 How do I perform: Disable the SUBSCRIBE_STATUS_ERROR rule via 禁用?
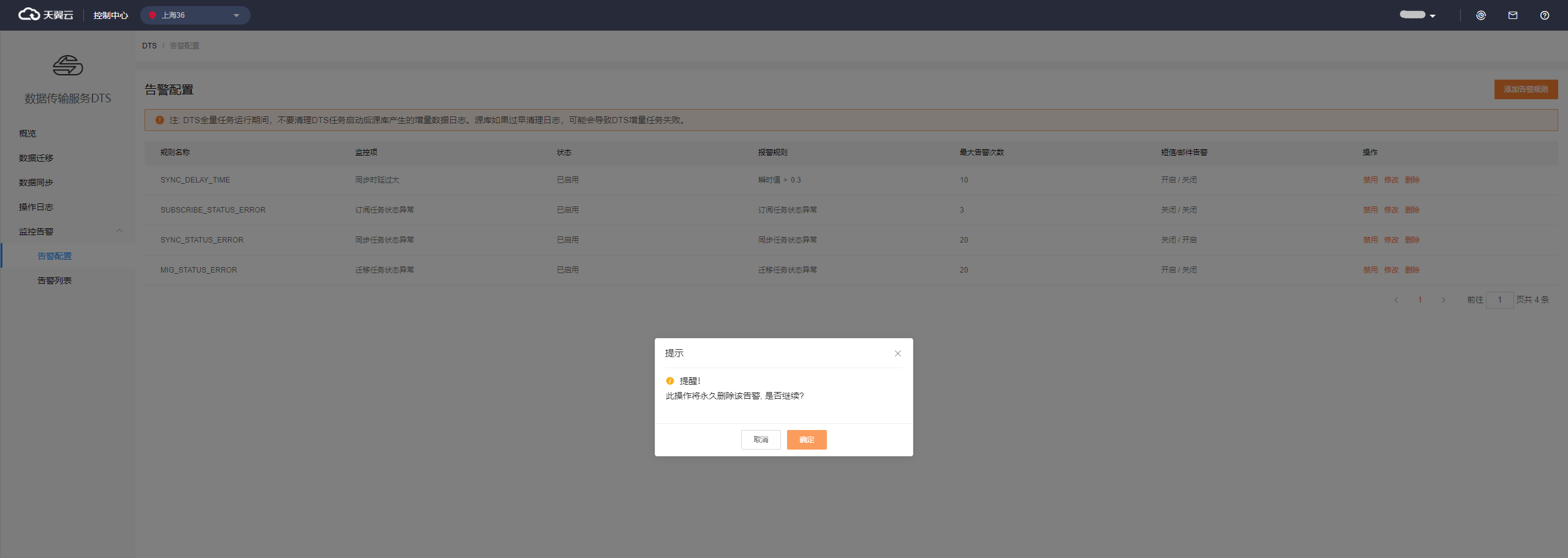(x=1370, y=210)
